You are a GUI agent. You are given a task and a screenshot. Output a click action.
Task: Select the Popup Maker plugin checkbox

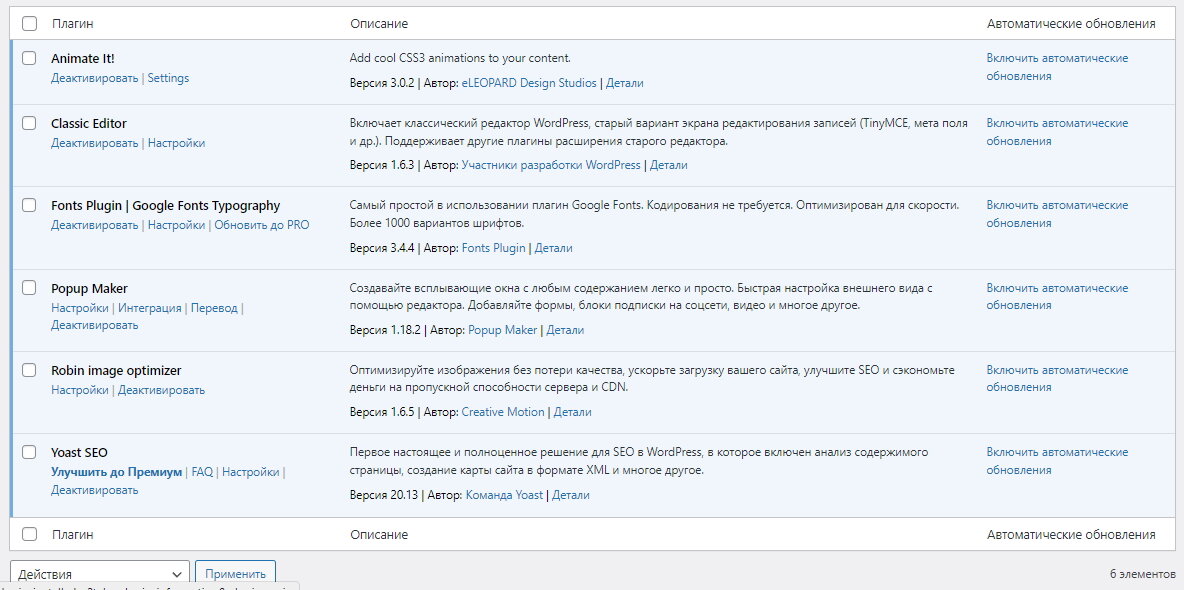(29, 288)
